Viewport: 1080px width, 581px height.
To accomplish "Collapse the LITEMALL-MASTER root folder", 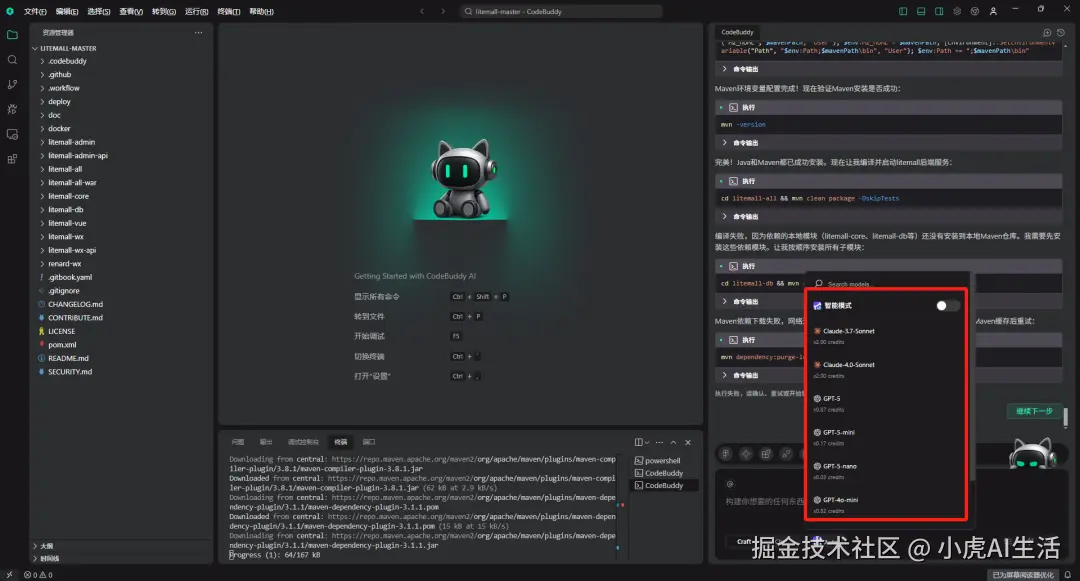I will (121, 48).
